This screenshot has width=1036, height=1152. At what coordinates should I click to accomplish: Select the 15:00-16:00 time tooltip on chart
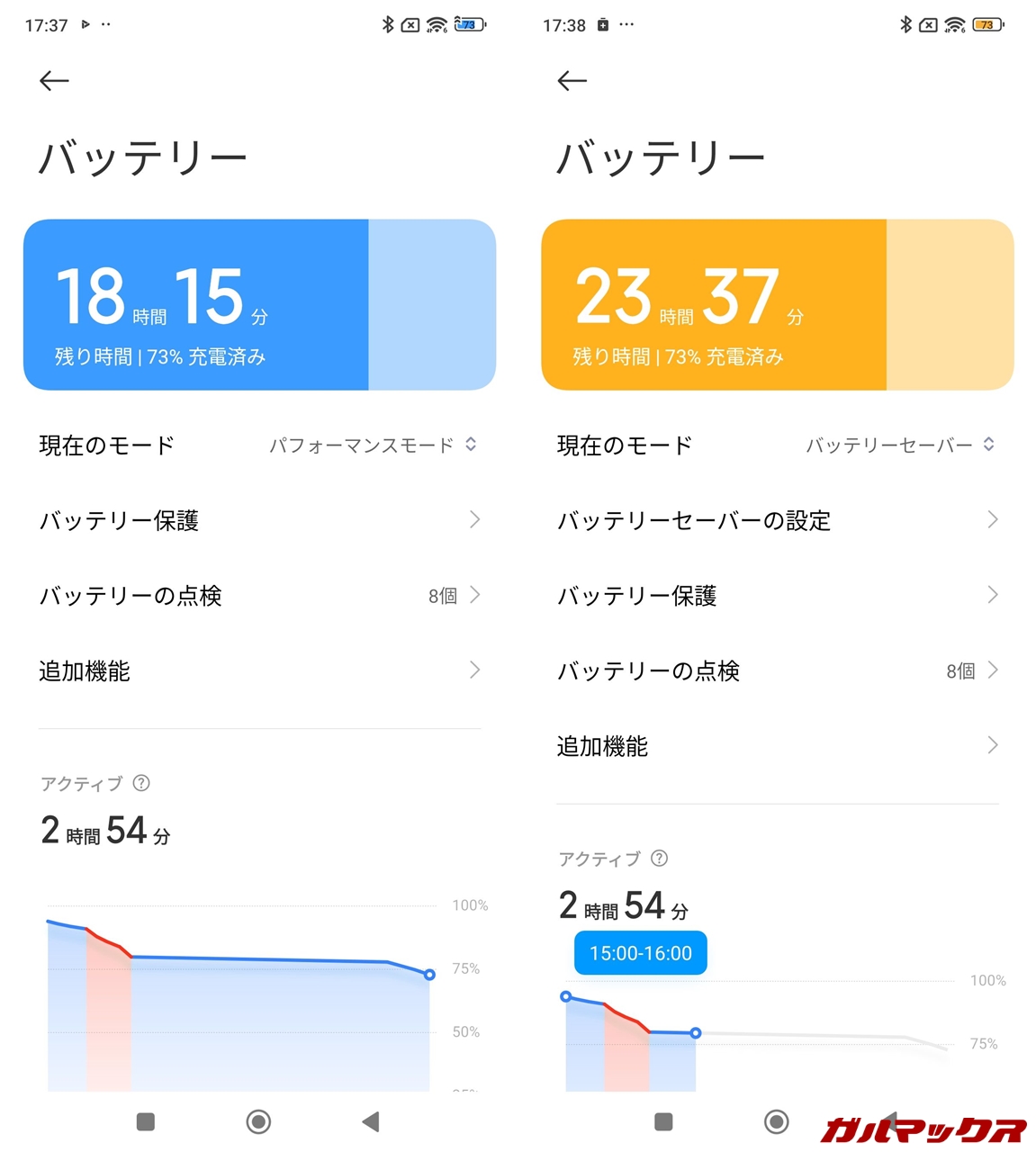pyautogui.click(x=641, y=953)
